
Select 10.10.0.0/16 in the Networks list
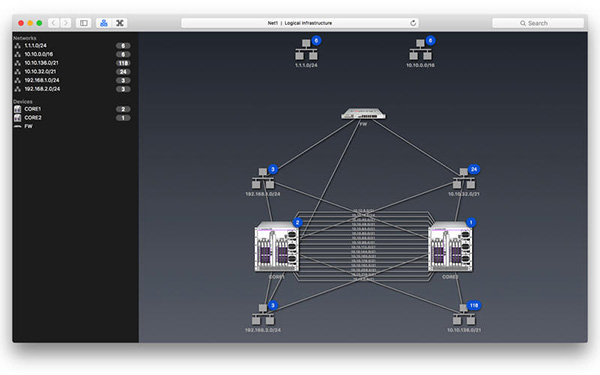[72, 54]
